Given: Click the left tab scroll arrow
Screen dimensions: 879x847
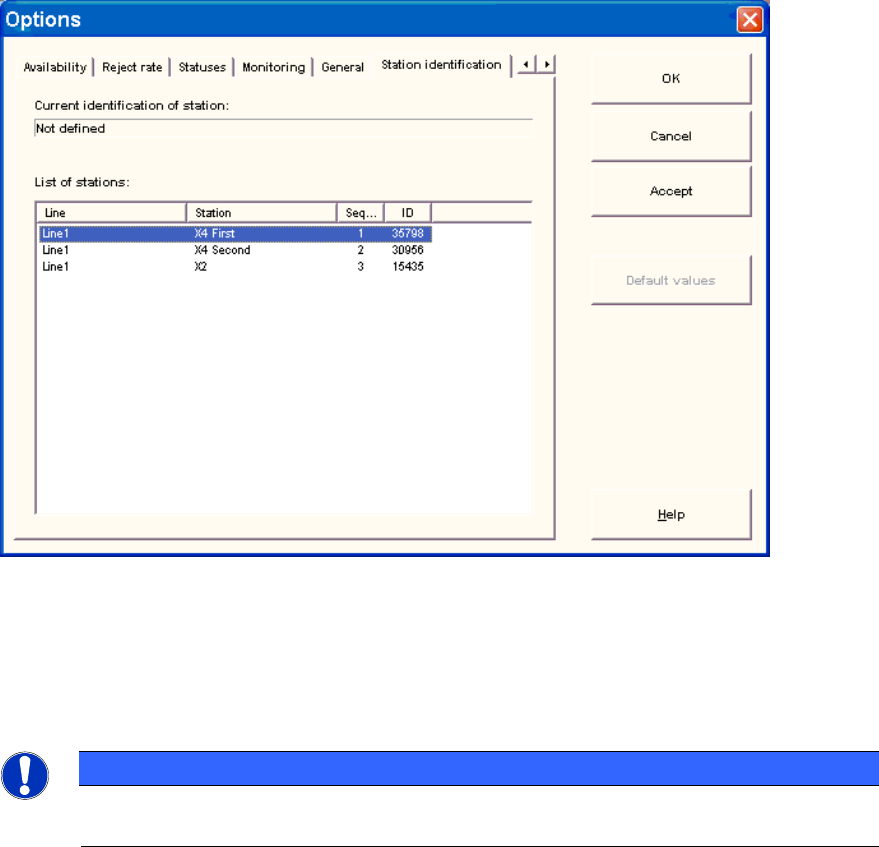Looking at the screenshot, I should (526, 64).
